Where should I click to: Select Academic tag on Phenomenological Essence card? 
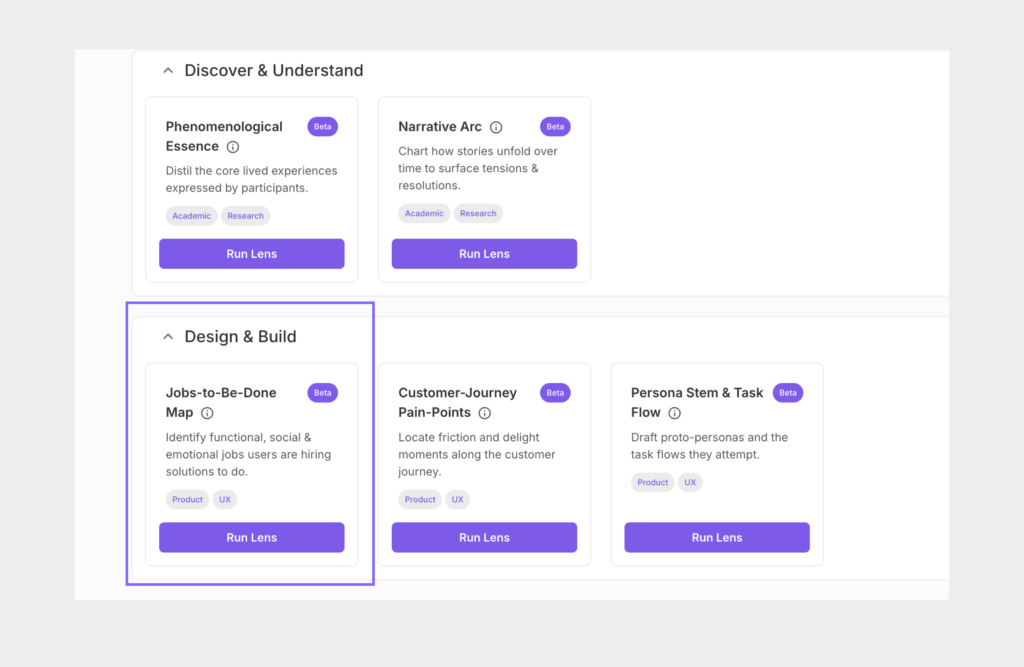[191, 216]
